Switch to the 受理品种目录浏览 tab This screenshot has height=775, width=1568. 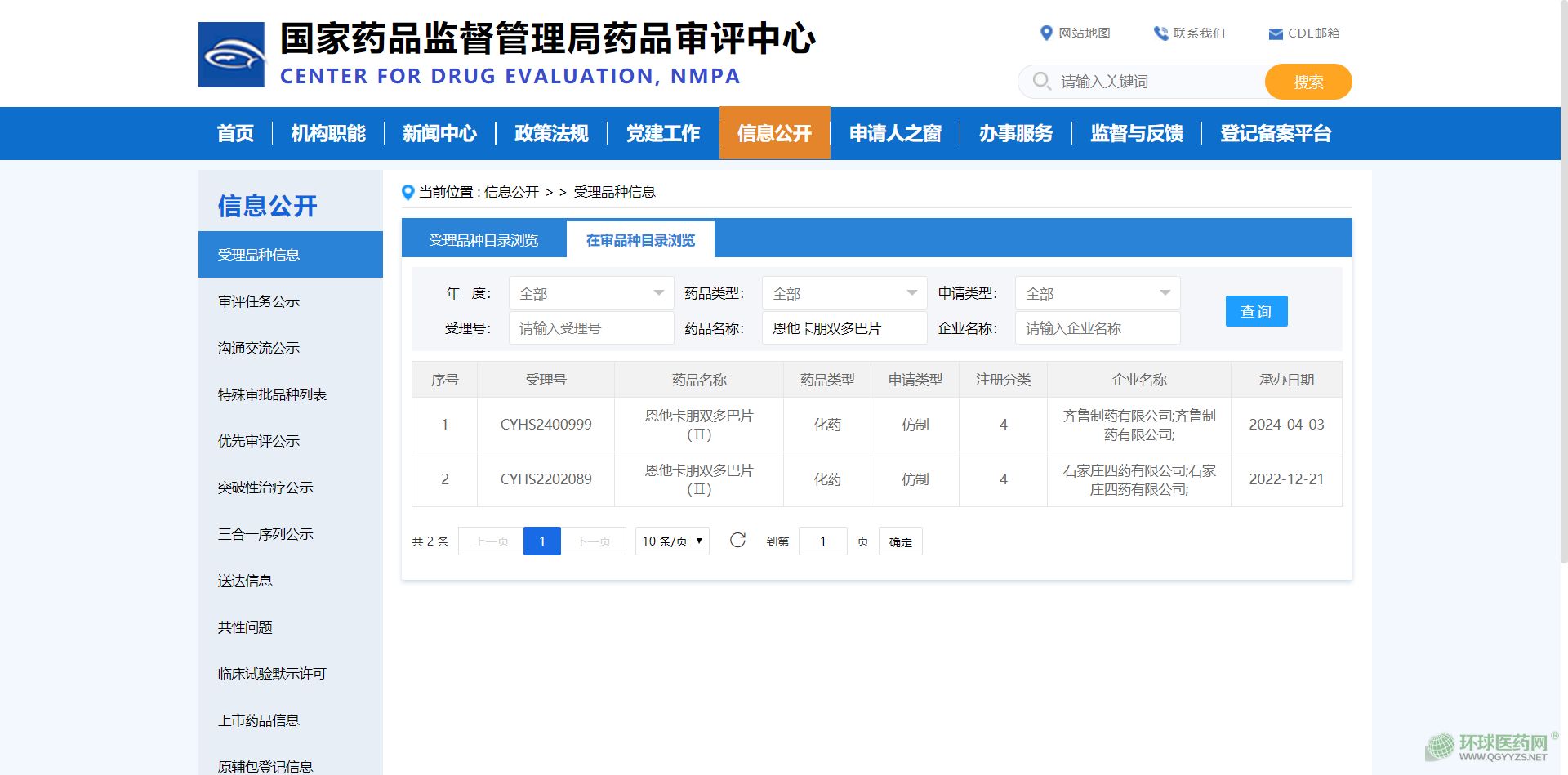coord(483,240)
